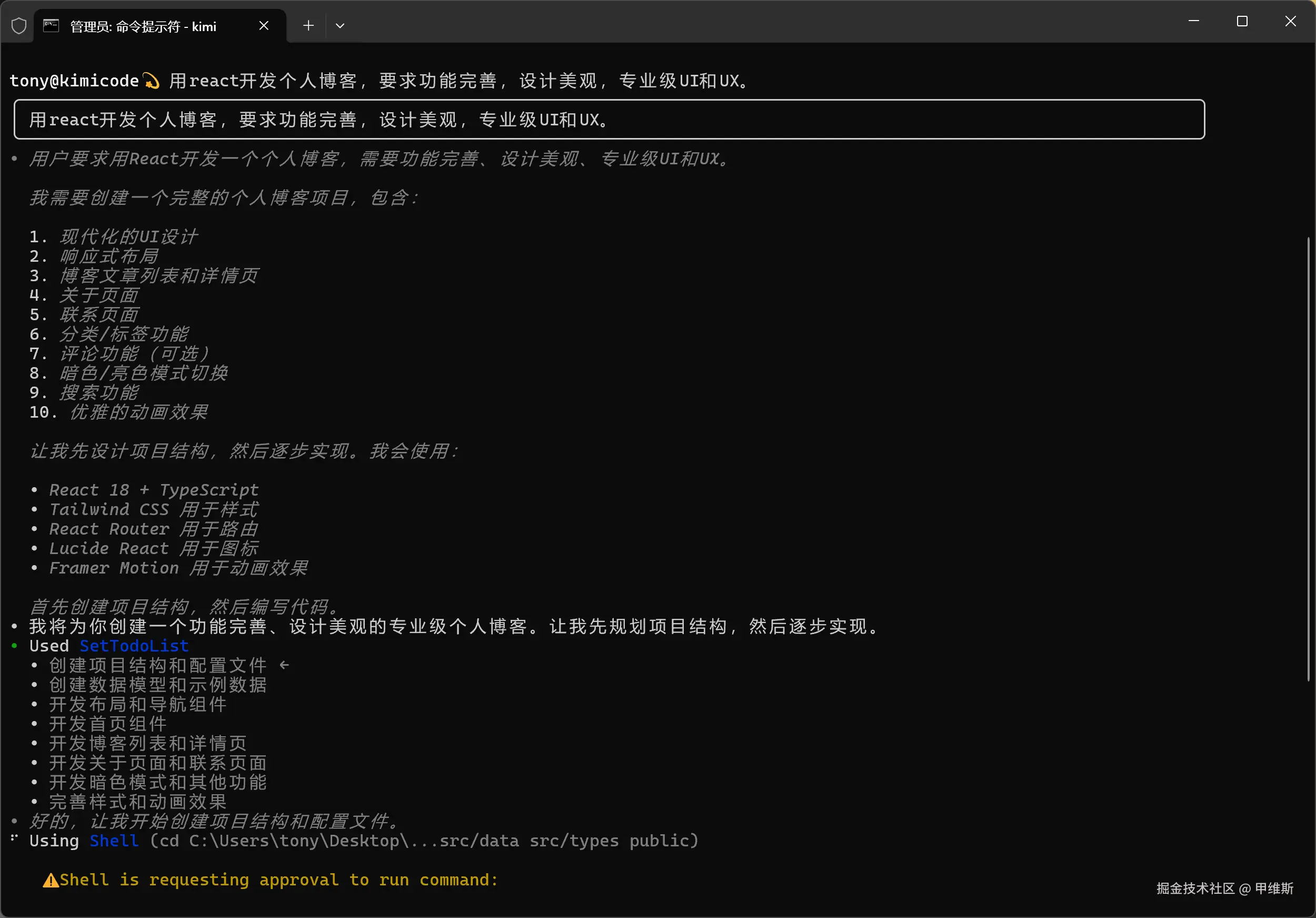Click the sparkle emoji after tony@kimicode
Screen dimensions: 1316x918
(x=151, y=81)
